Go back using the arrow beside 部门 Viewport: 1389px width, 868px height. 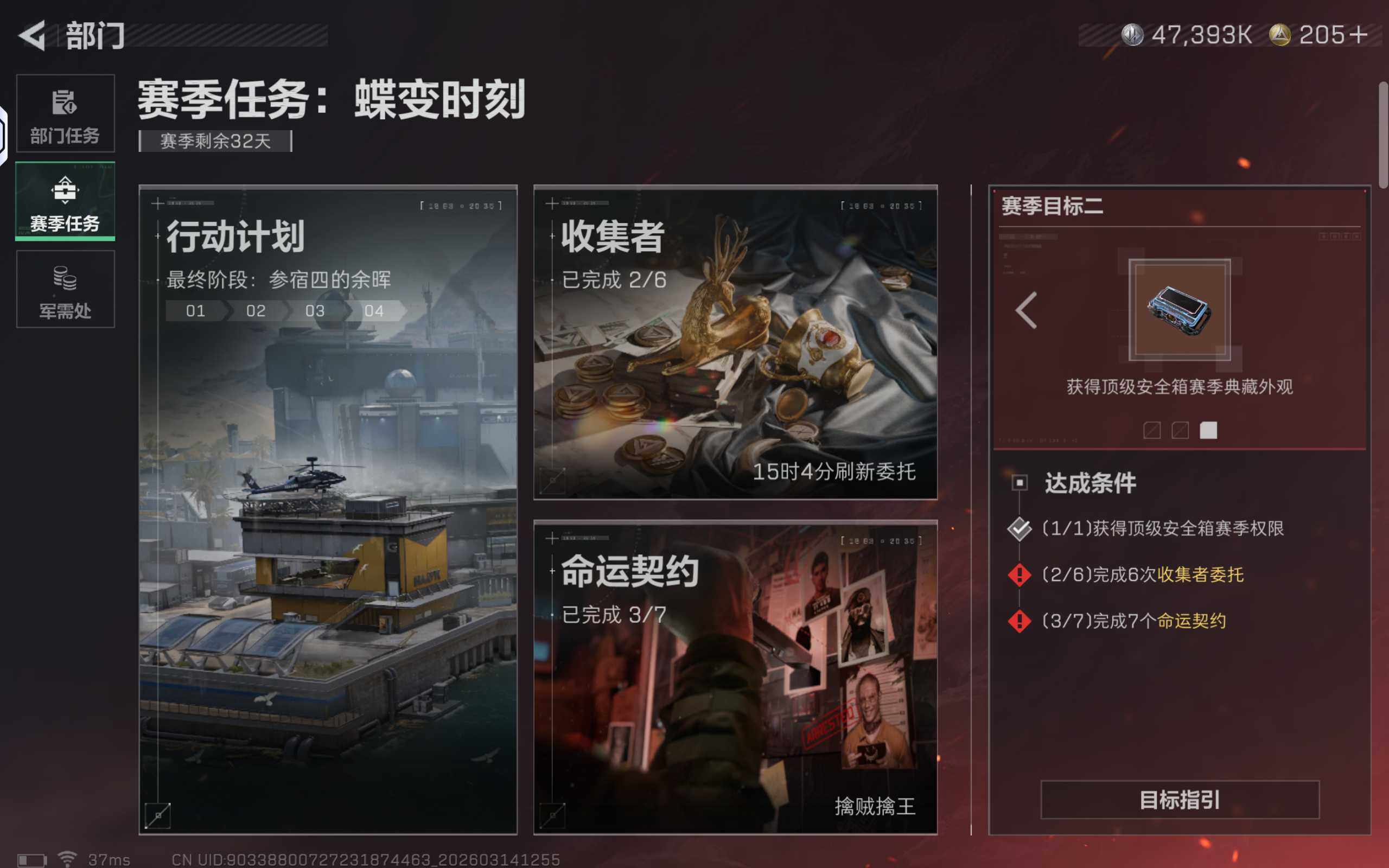point(32,35)
